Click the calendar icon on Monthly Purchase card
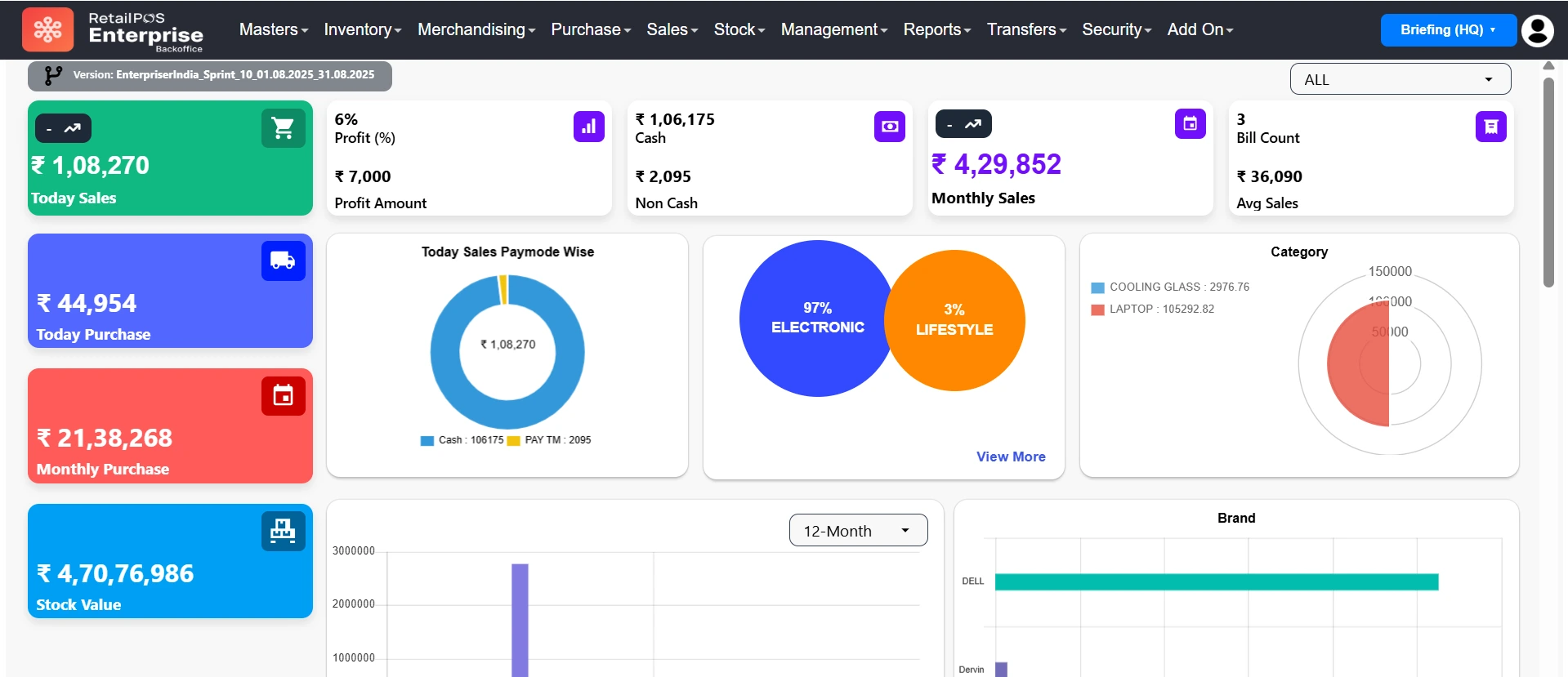The image size is (1568, 677). coord(283,395)
